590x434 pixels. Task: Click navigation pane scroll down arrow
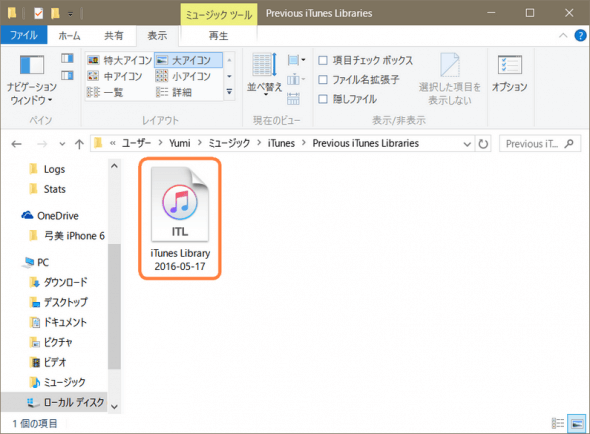pyautogui.click(x=114, y=407)
